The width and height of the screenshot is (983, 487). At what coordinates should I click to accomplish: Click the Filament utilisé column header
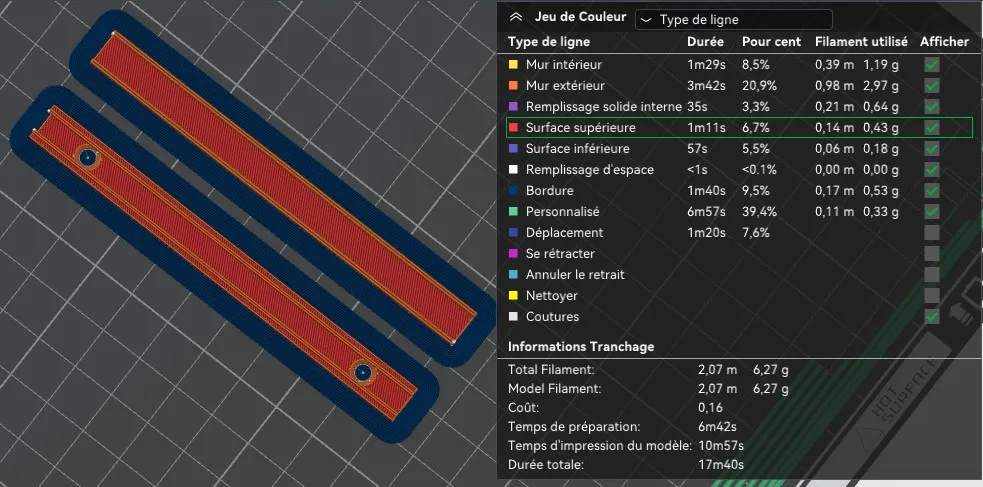[x=861, y=42]
